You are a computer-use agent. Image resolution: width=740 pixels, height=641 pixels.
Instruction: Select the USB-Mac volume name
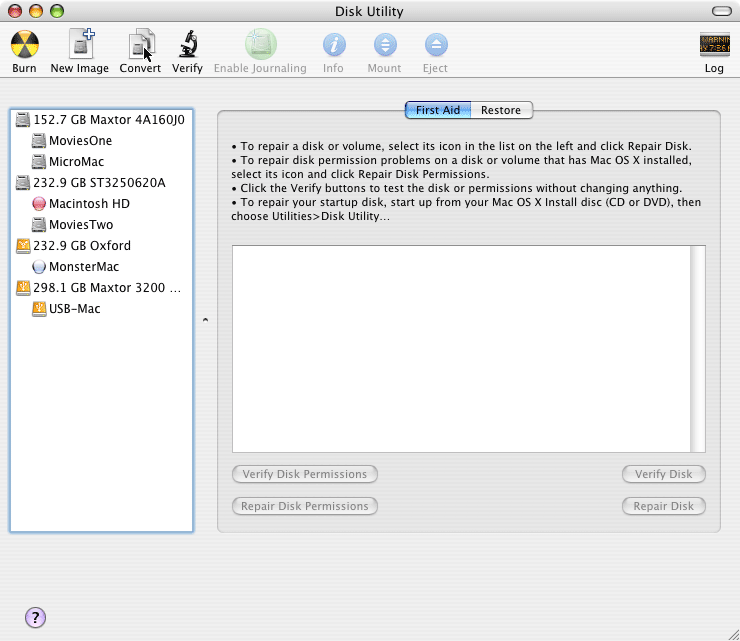click(75, 309)
